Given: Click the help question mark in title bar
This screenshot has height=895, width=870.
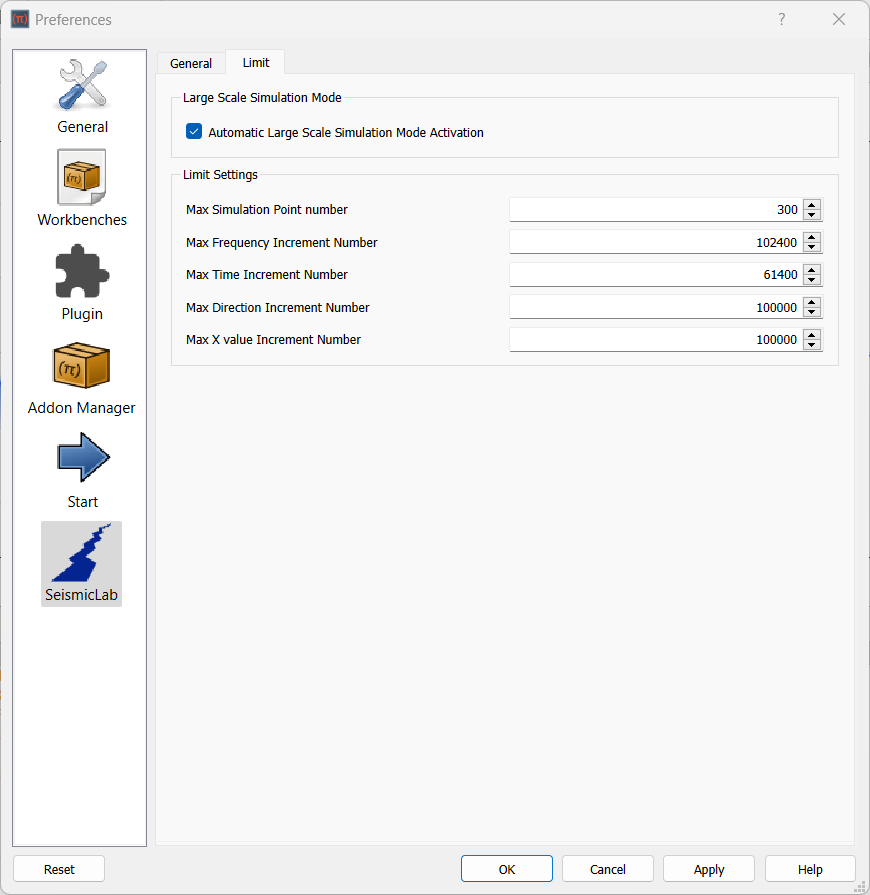Looking at the screenshot, I should [781, 19].
